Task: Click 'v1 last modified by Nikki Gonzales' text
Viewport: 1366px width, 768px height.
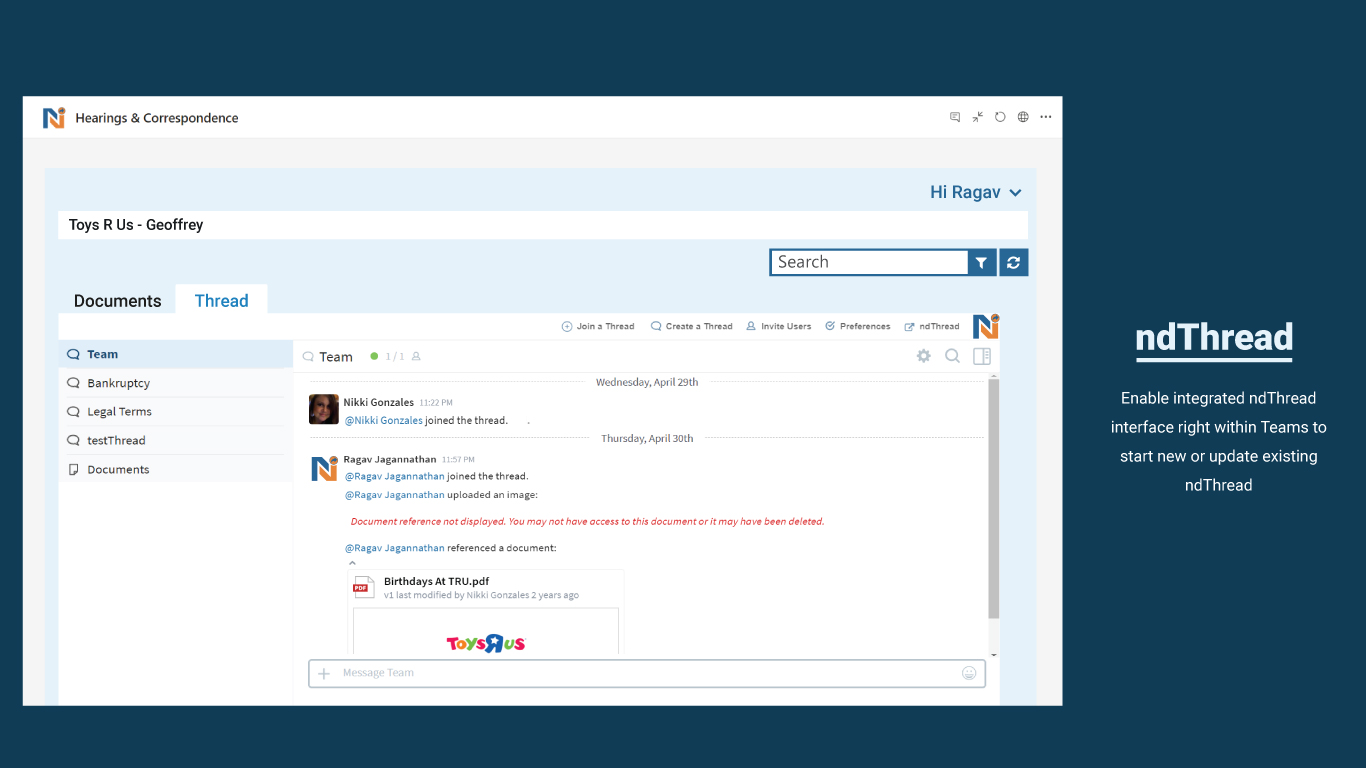Action: coord(481,595)
